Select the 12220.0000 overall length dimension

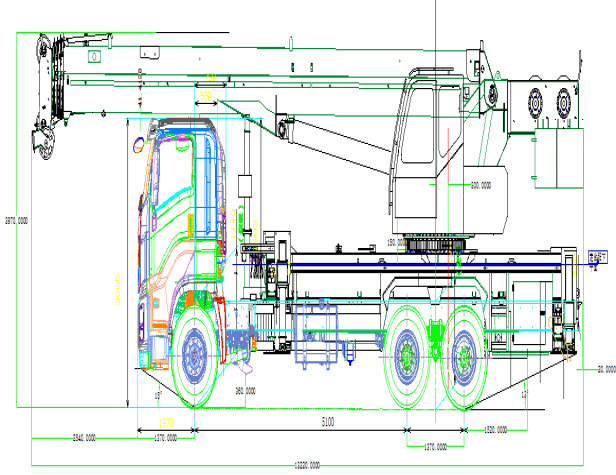307,466
